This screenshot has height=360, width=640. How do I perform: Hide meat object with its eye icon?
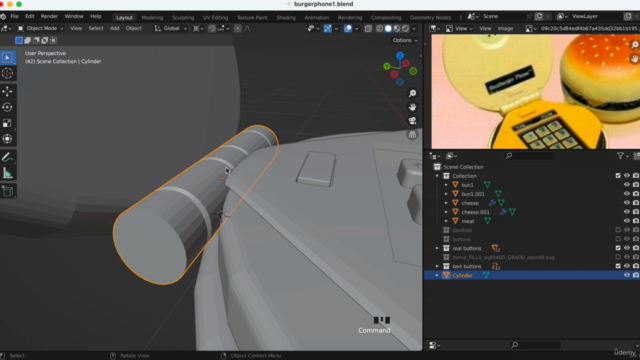627,221
